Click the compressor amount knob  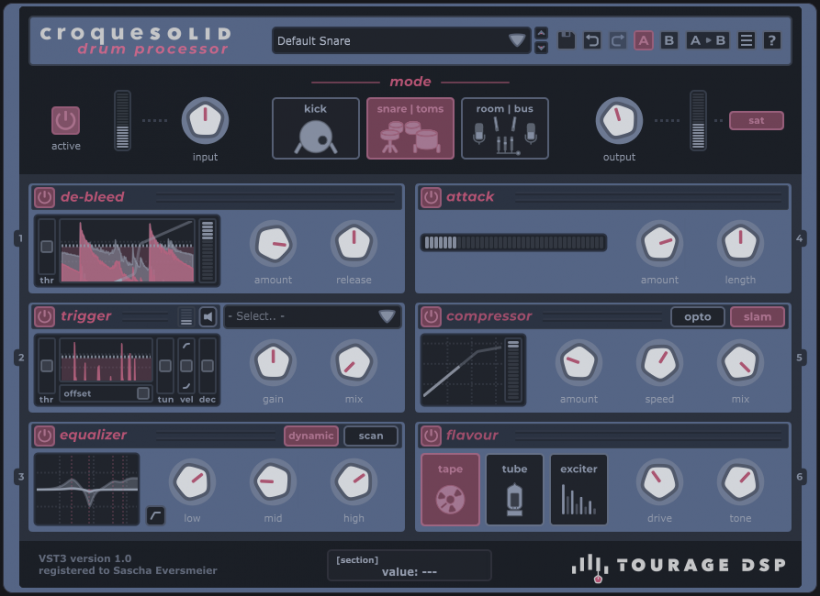click(x=579, y=363)
